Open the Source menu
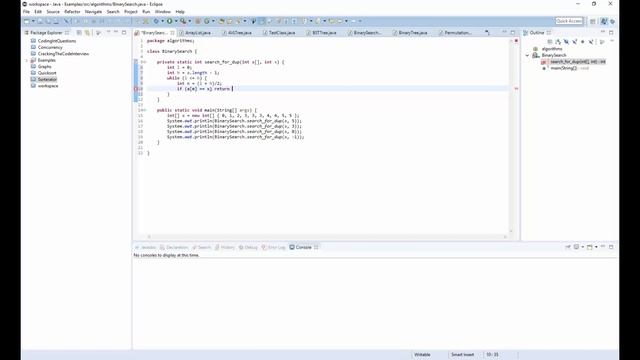The image size is (640, 360). pos(53,12)
